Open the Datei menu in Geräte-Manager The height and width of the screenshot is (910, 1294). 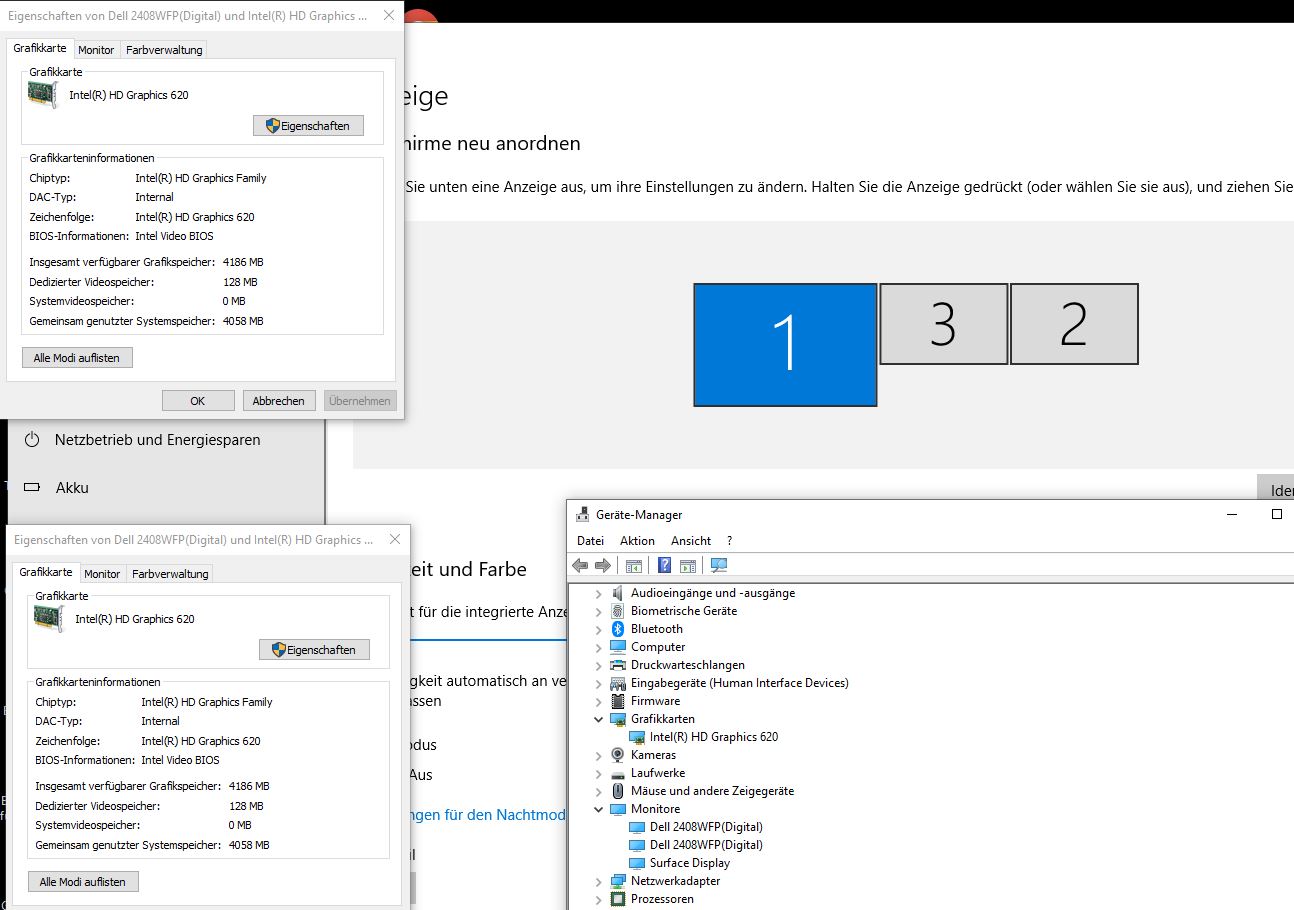(x=590, y=541)
